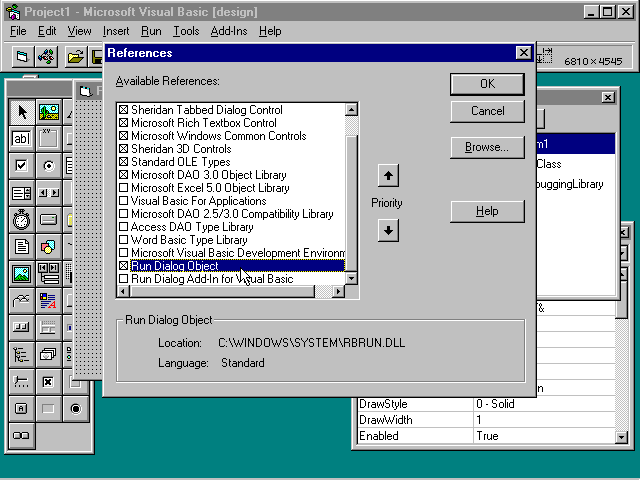Move reference priority up with the arrow
This screenshot has height=480, width=640.
pos(388,177)
